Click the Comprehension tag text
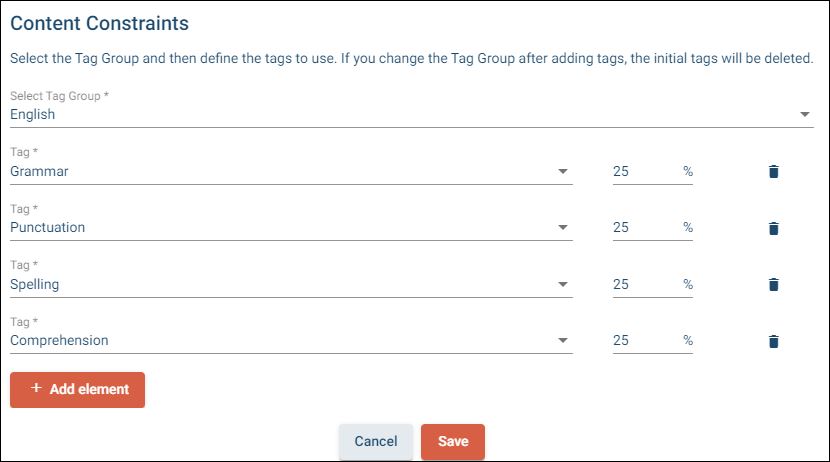The image size is (830, 462). pos(59,340)
